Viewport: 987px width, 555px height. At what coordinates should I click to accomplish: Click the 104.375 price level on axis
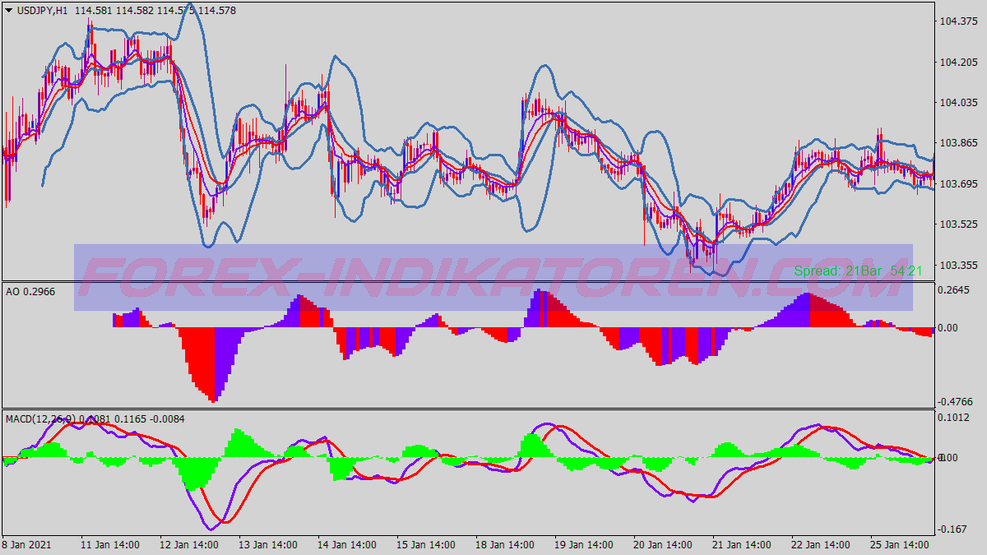pos(960,22)
